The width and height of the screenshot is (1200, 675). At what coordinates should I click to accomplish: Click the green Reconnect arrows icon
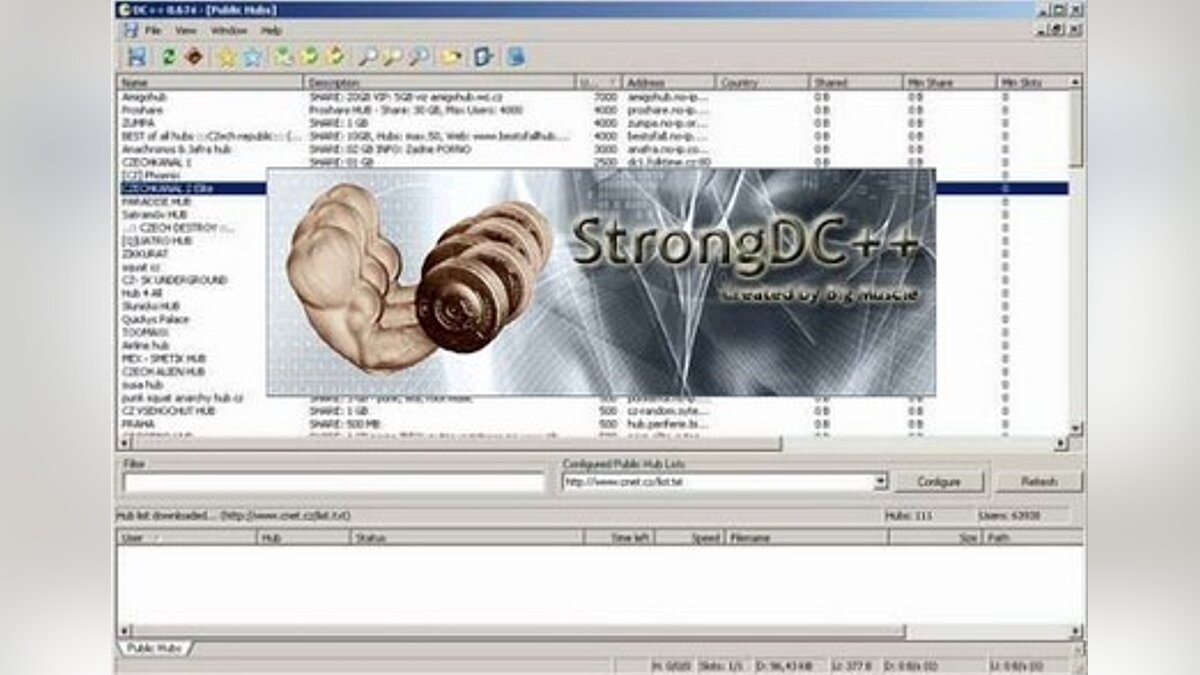[x=168, y=57]
